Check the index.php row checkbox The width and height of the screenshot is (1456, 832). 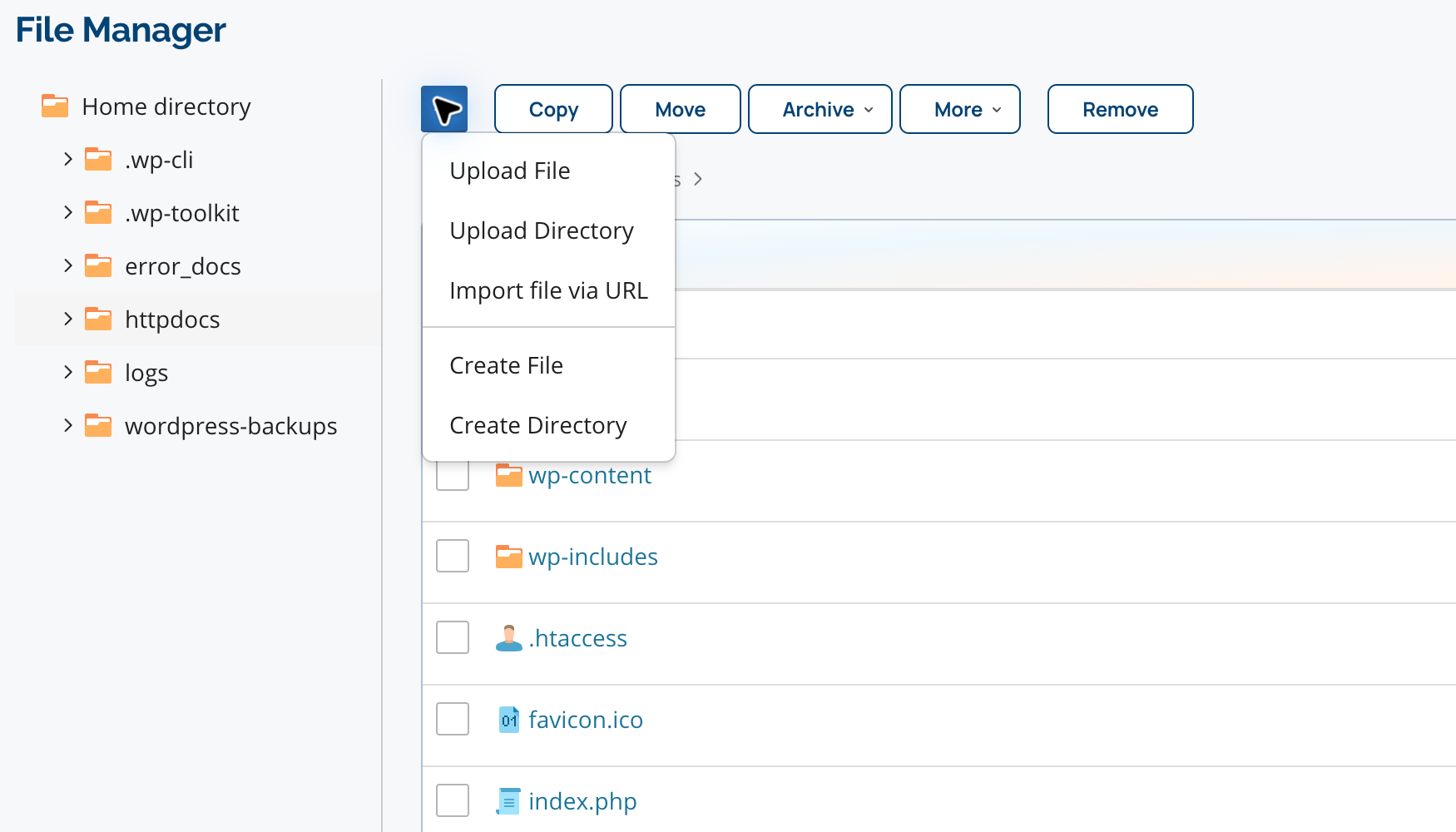click(453, 800)
